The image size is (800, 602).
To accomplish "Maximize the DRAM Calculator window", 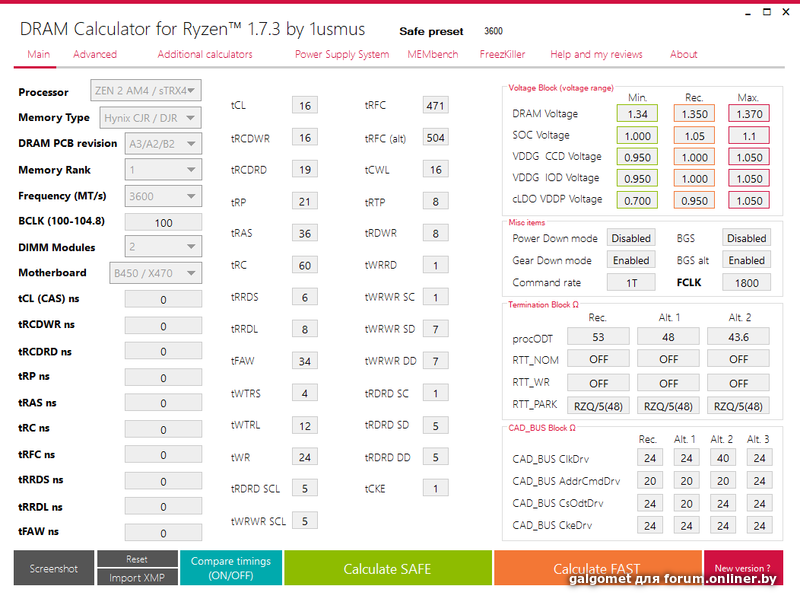I will click(x=767, y=12).
